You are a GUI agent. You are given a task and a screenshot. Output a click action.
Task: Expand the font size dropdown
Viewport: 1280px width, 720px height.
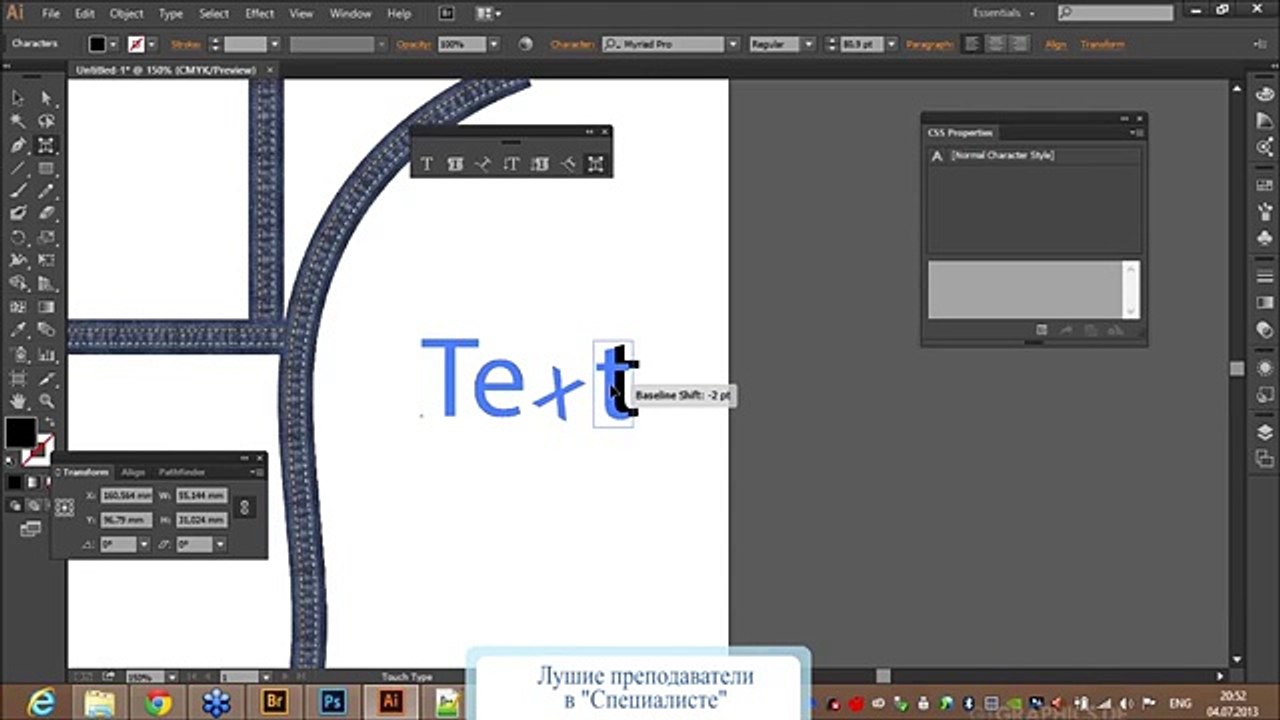pos(891,45)
